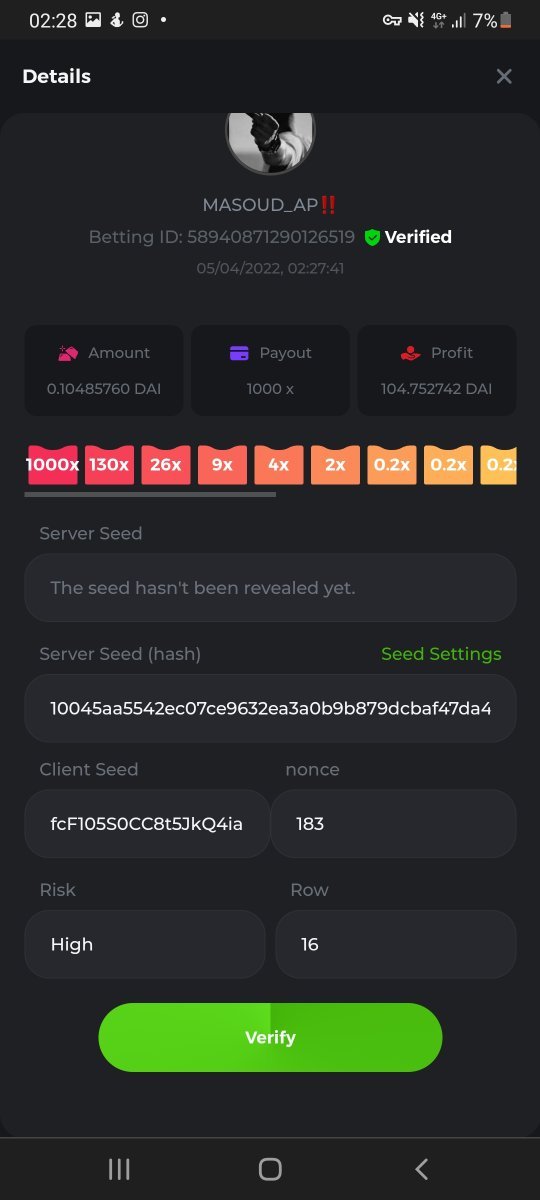Viewport: 540px width, 1200px height.
Task: Tap the green Verified shield icon
Action: pos(372,237)
